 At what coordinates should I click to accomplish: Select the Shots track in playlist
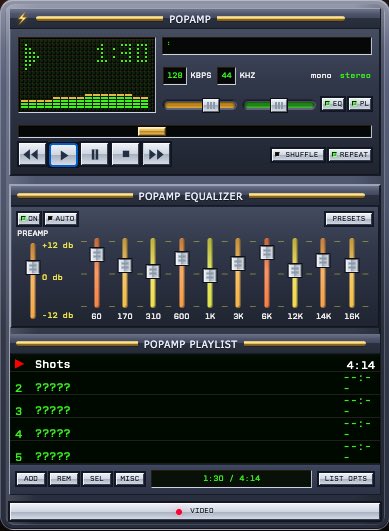click(195, 364)
